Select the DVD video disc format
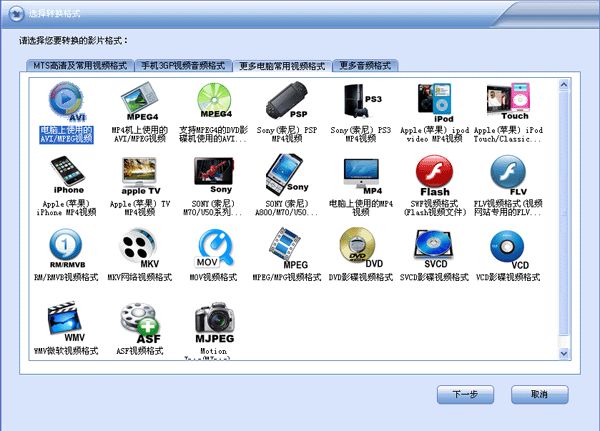Image resolution: width=600 pixels, height=431 pixels. click(358, 246)
